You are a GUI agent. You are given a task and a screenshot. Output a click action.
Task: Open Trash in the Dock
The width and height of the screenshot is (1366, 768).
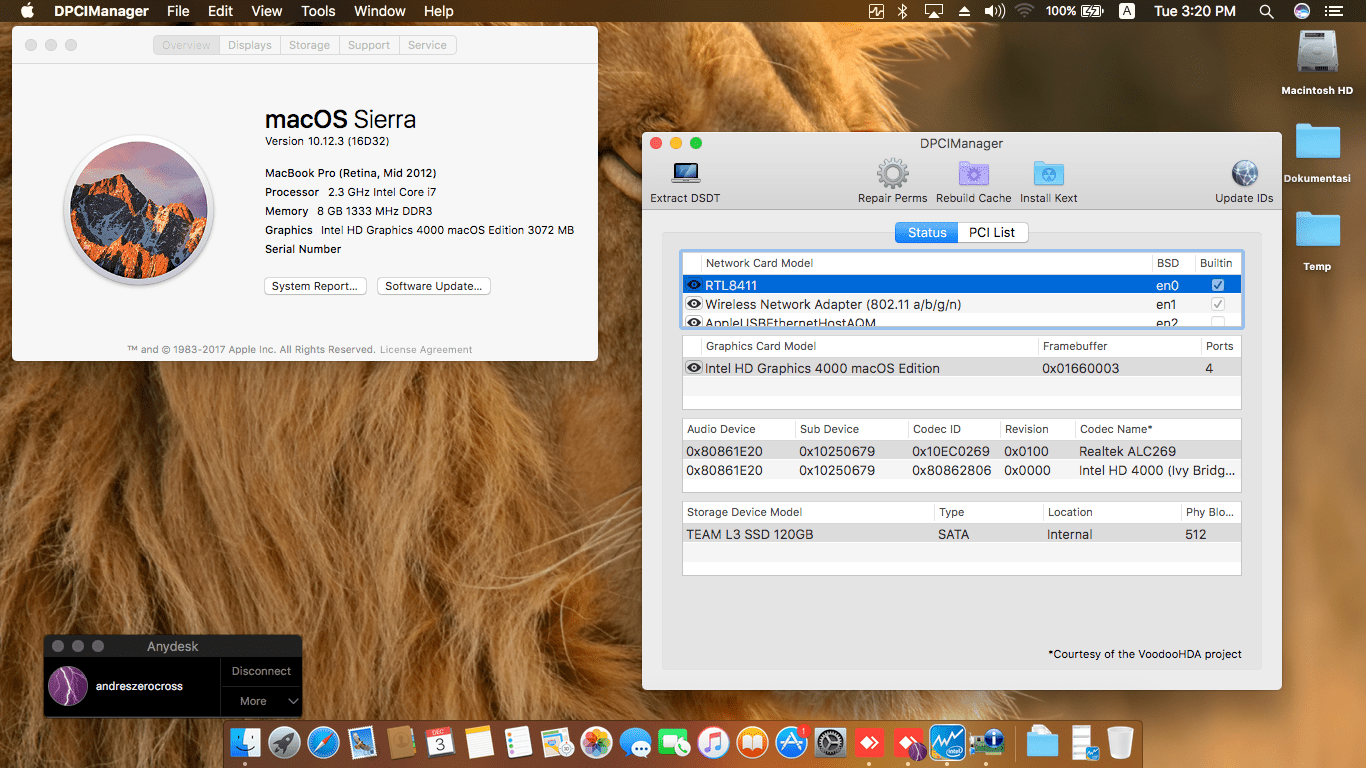pyautogui.click(x=1120, y=742)
